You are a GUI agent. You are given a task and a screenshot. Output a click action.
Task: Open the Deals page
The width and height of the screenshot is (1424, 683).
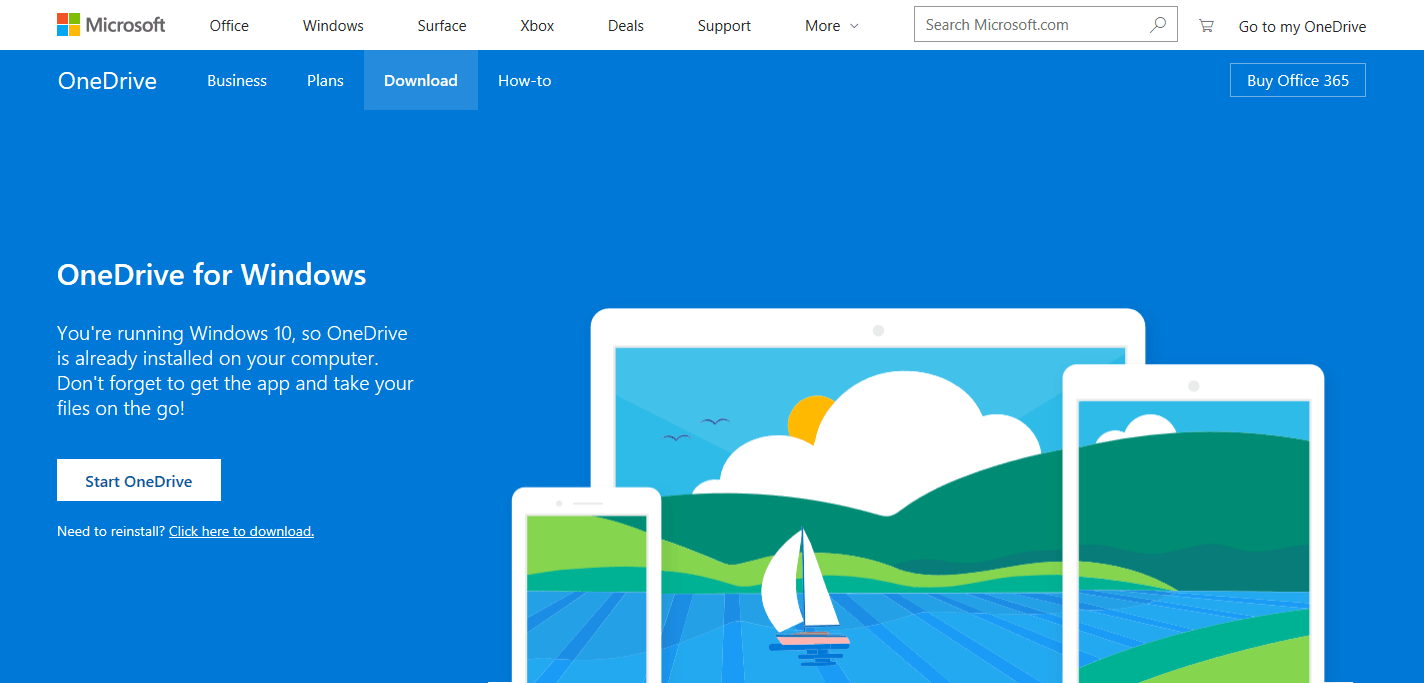tap(625, 25)
